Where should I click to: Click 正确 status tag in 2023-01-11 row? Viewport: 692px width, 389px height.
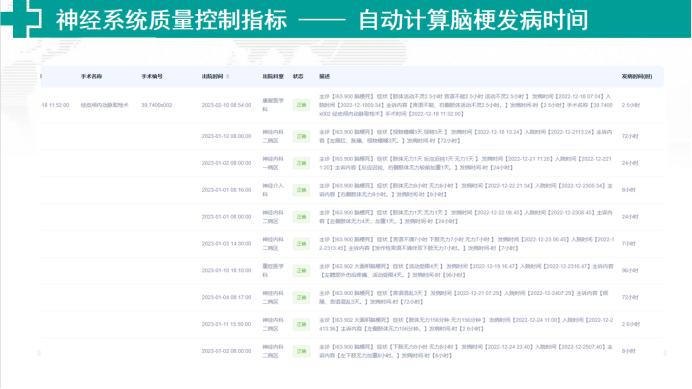pyautogui.click(x=301, y=324)
